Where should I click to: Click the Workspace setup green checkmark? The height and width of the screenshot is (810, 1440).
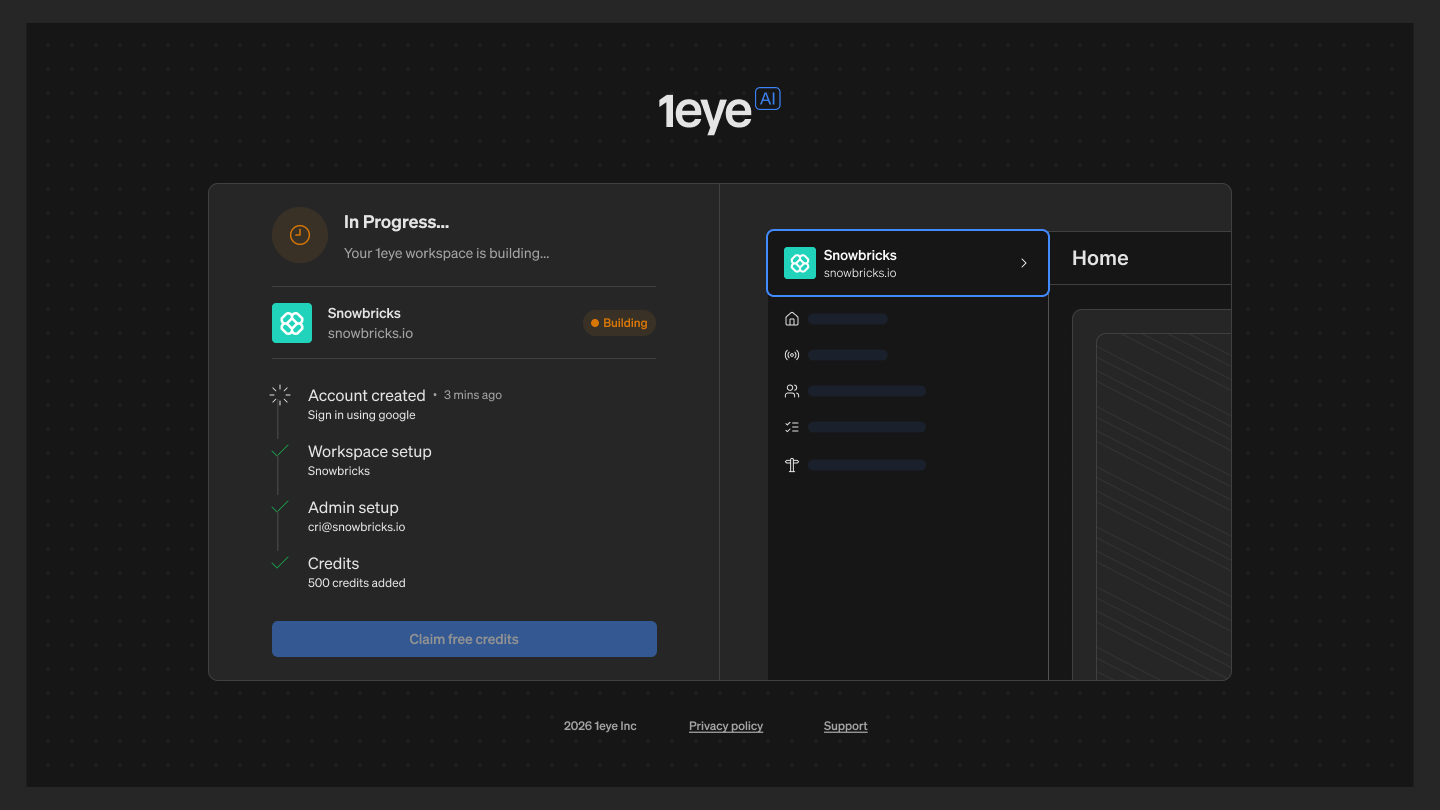(x=280, y=451)
